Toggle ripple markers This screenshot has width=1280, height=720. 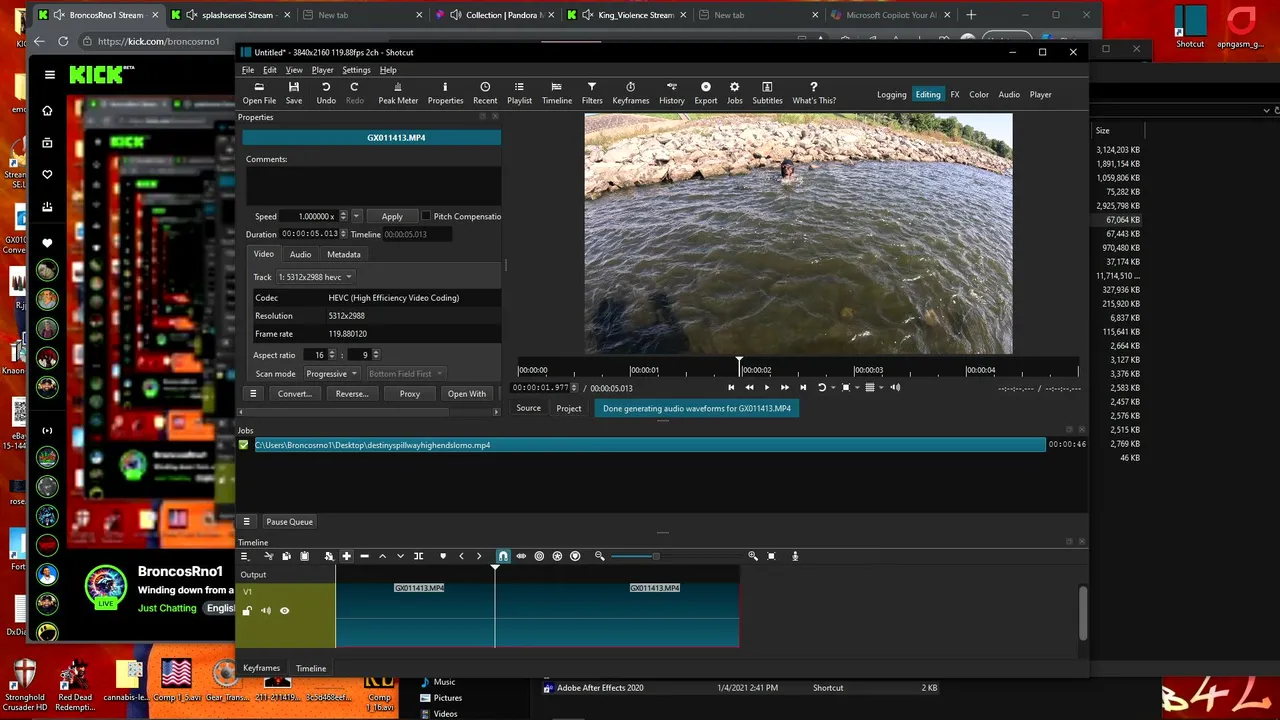pyautogui.click(x=575, y=556)
